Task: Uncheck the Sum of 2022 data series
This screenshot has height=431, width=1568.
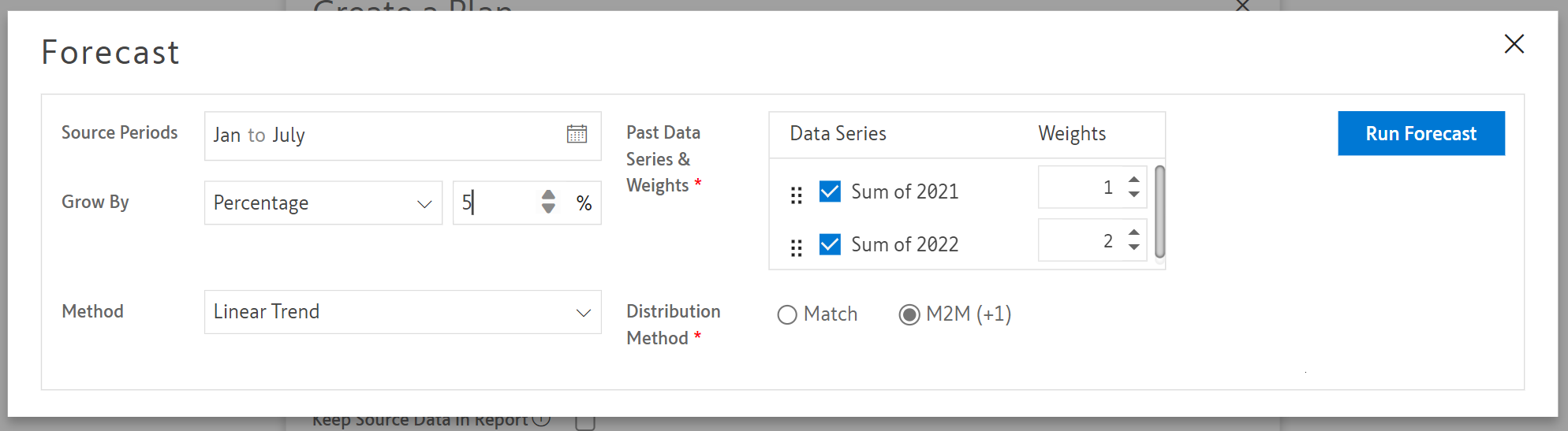Action: tap(830, 244)
